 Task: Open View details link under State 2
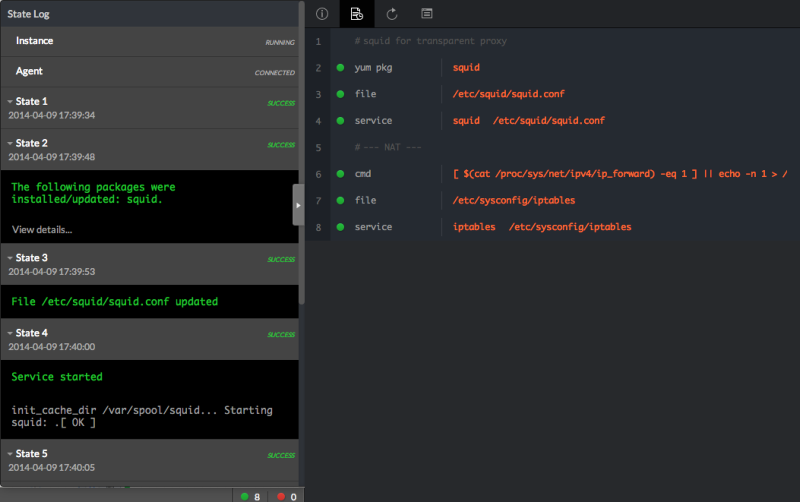(42, 230)
